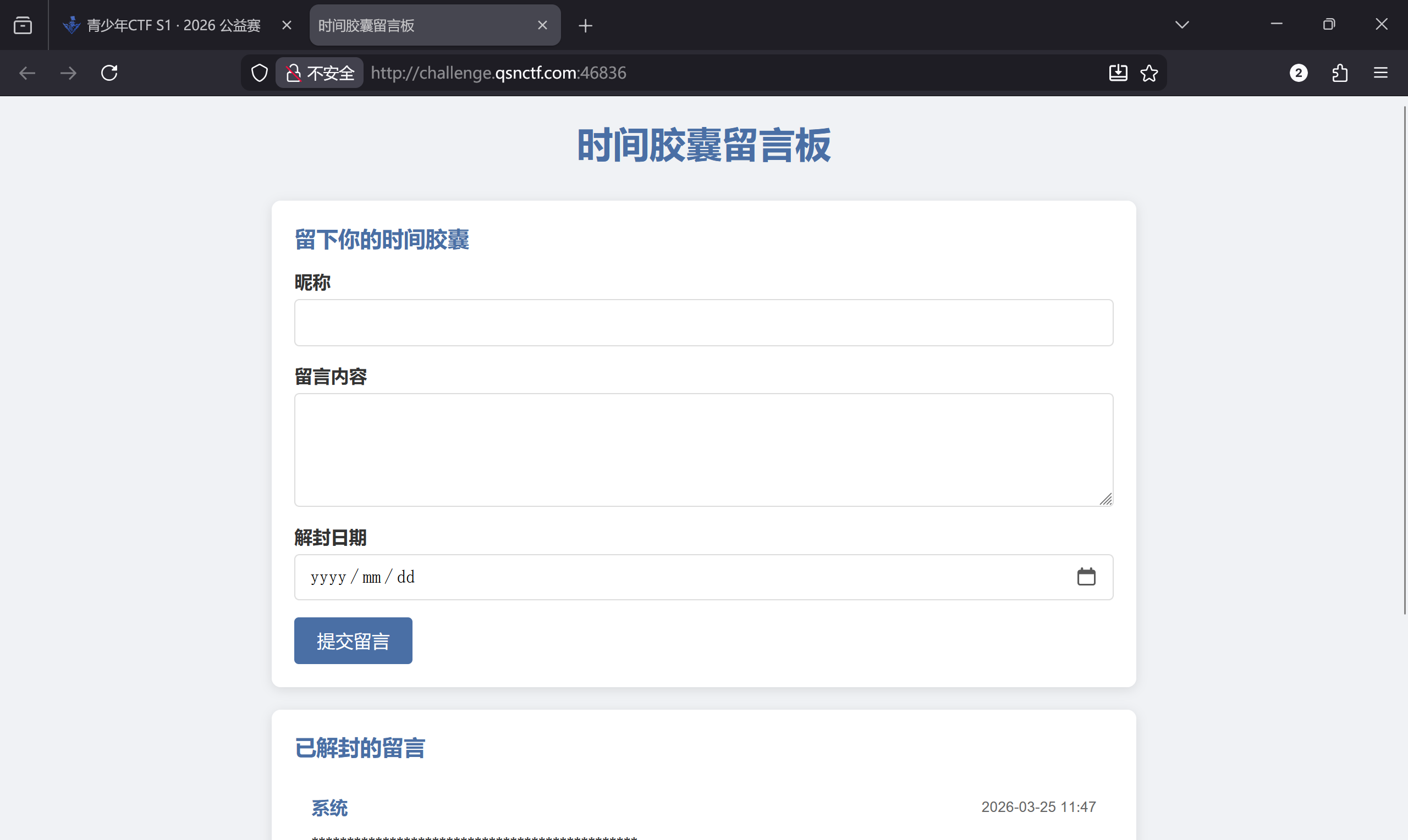Open the extensions puzzle icon
Viewport: 1408px width, 840px height.
(x=1339, y=73)
